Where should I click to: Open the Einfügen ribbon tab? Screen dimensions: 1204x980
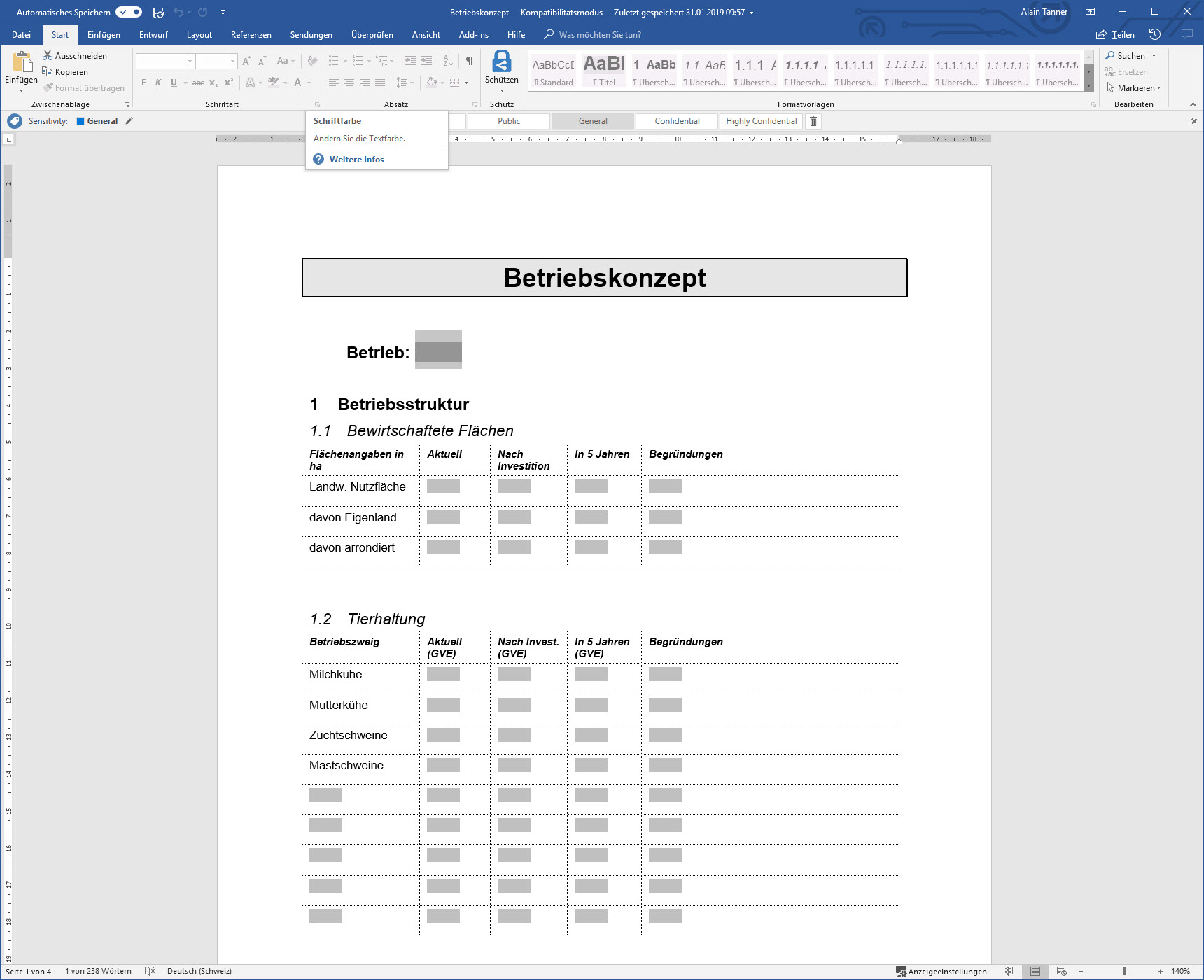104,35
